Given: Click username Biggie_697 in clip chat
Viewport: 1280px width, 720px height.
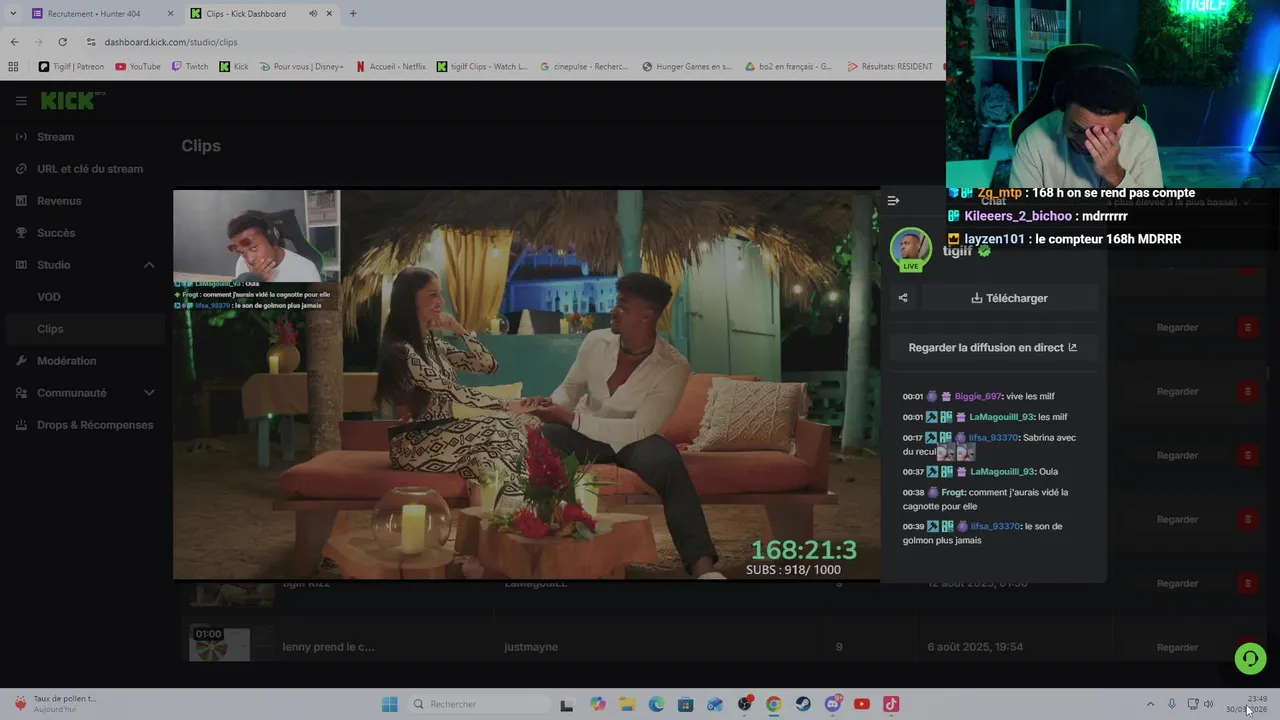Looking at the screenshot, I should click(x=977, y=397).
